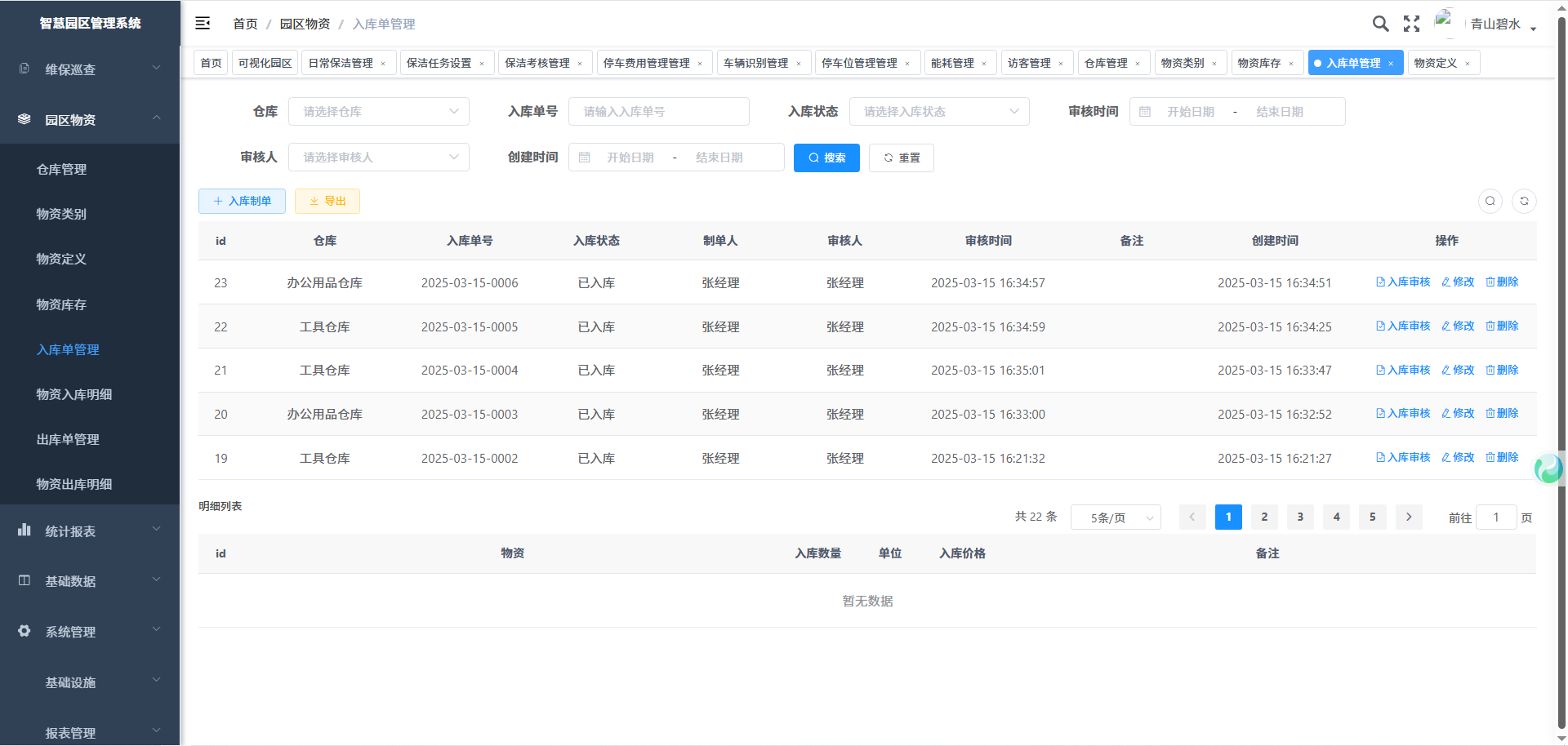This screenshot has height=746, width=1568.
Task: Click the floating green assistant icon
Action: pyautogui.click(x=1548, y=468)
